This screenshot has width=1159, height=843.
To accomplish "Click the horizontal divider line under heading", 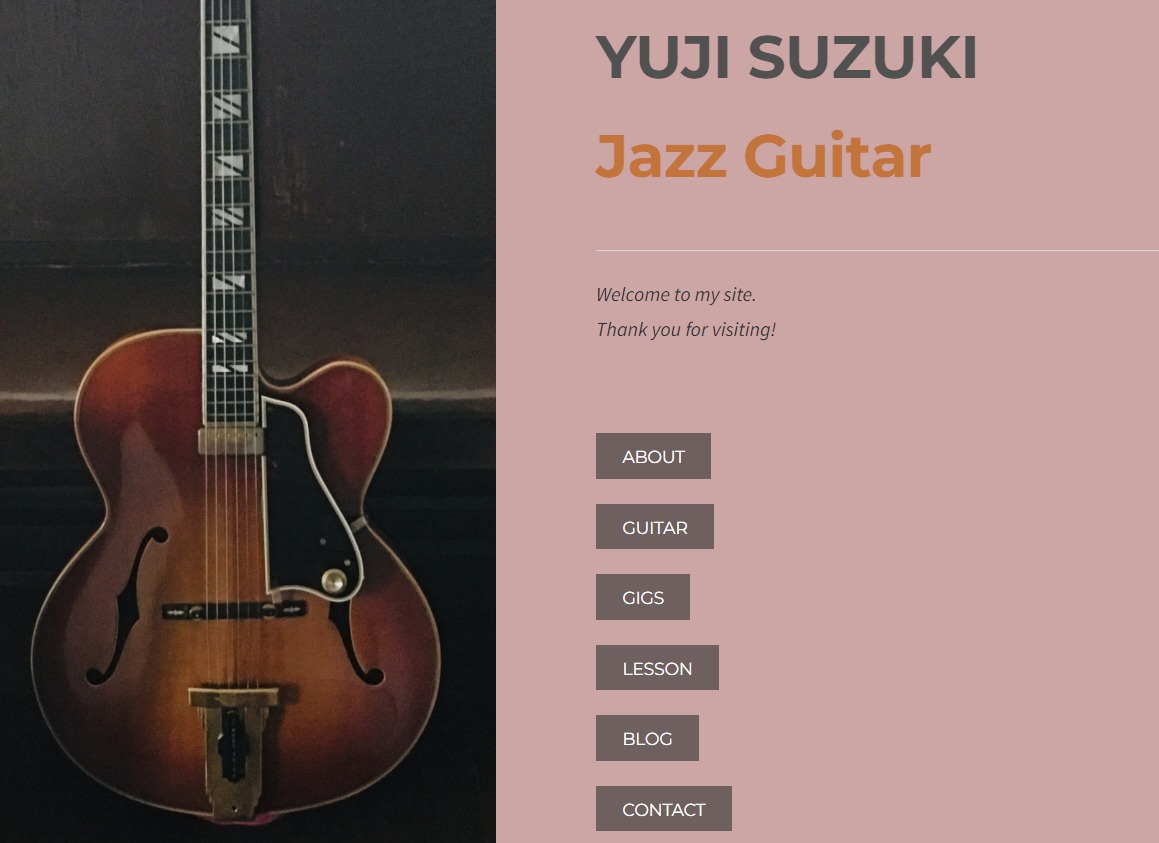I will point(877,251).
